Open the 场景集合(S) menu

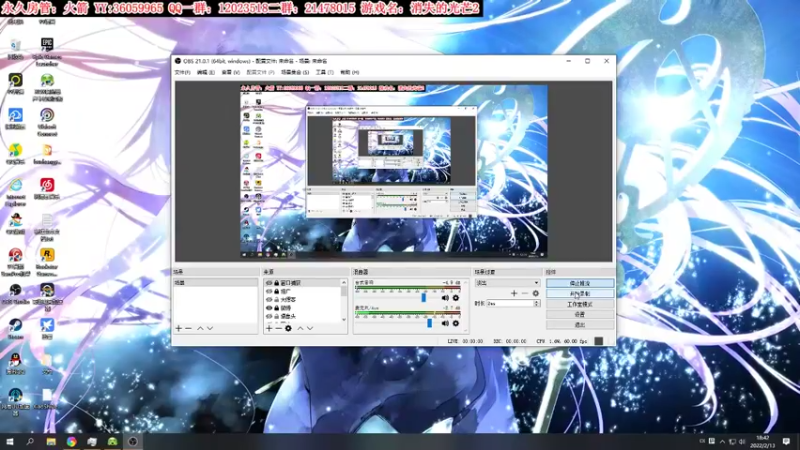click(x=295, y=72)
